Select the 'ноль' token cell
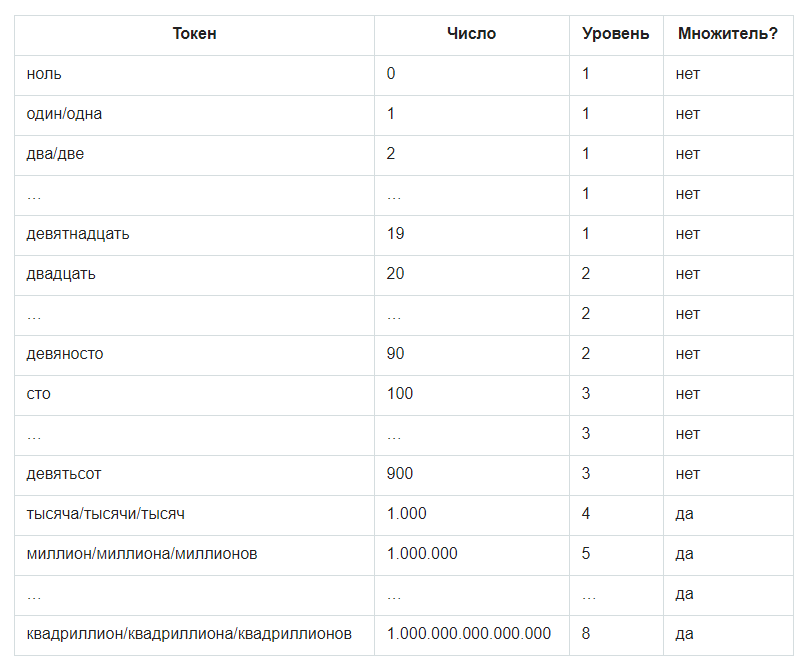Viewport: 807px width, 665px height. [45, 74]
